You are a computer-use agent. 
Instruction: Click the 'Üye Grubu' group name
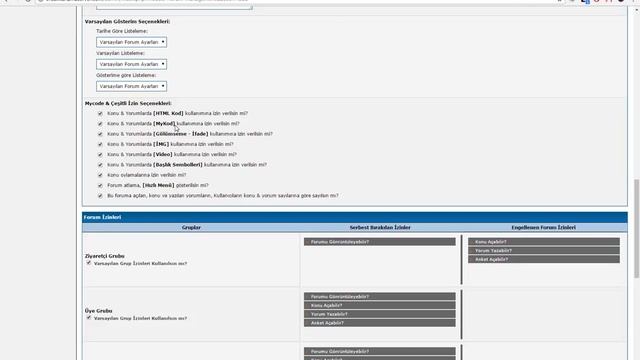tap(98, 311)
